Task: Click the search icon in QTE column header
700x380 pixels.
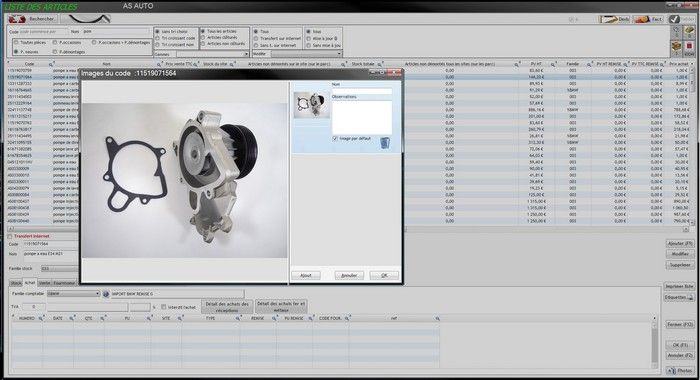Action: click(102, 318)
